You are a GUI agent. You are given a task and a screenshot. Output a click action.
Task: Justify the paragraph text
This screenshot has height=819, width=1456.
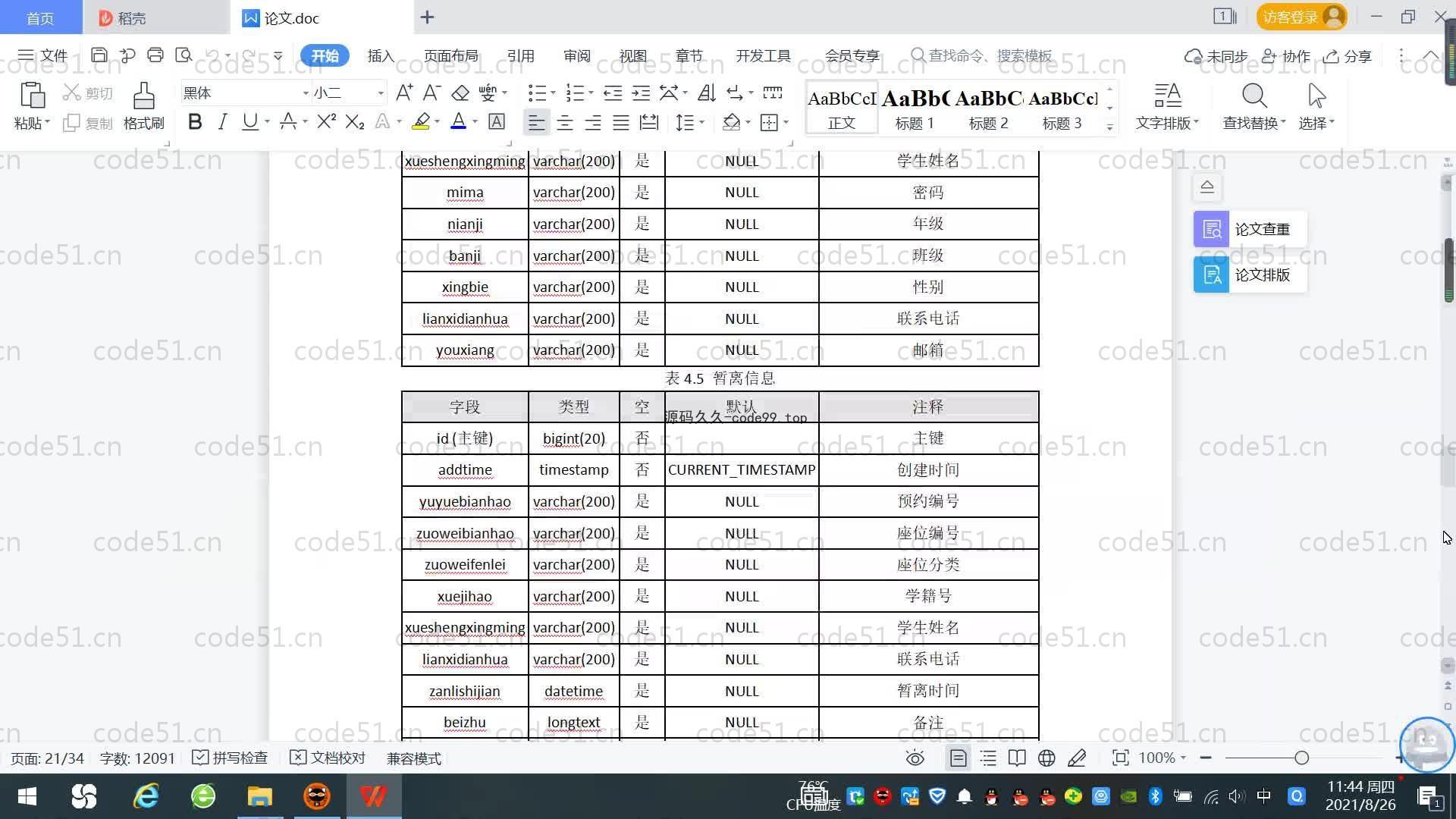pyautogui.click(x=621, y=122)
